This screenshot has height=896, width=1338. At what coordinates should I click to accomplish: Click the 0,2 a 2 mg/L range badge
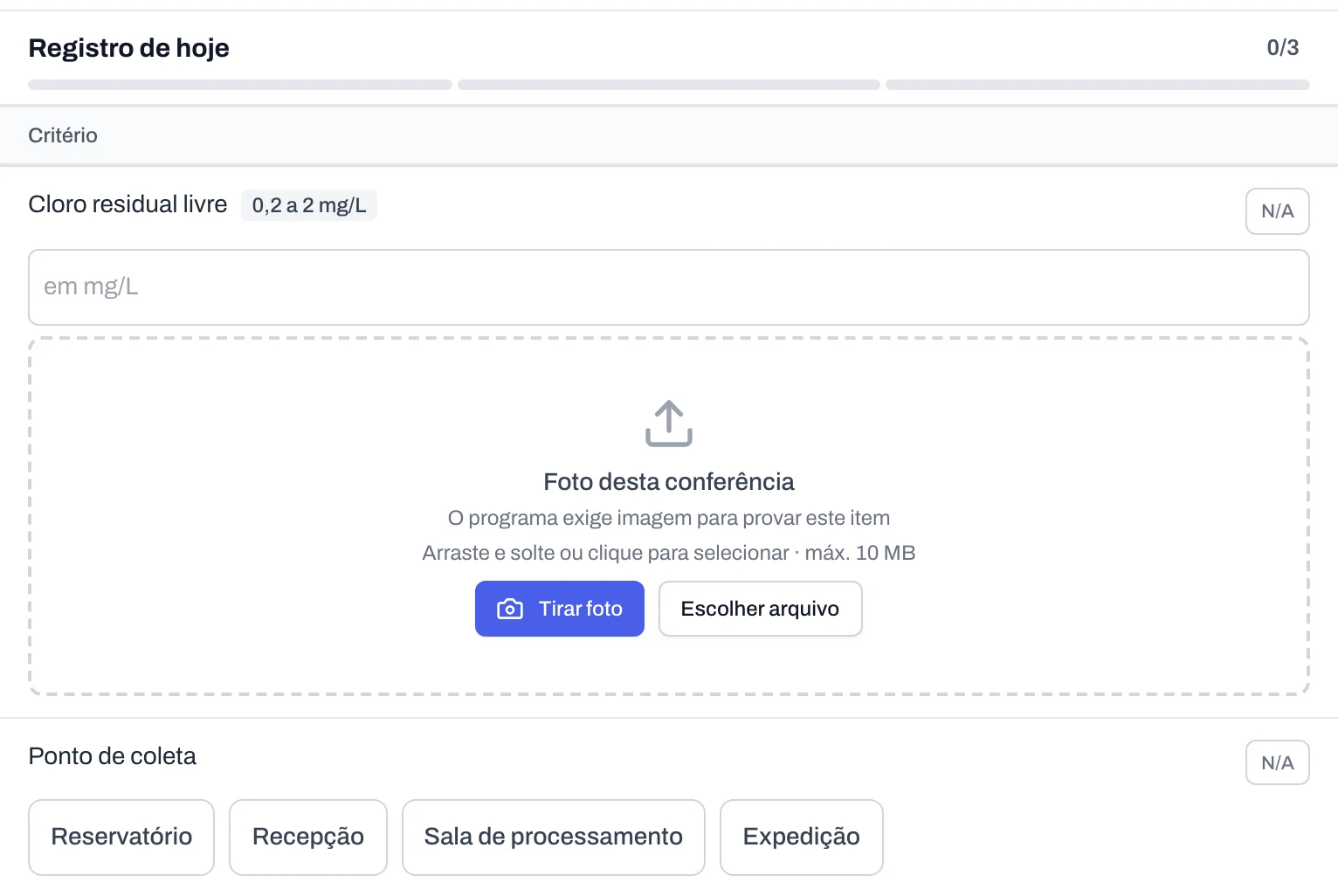point(309,205)
